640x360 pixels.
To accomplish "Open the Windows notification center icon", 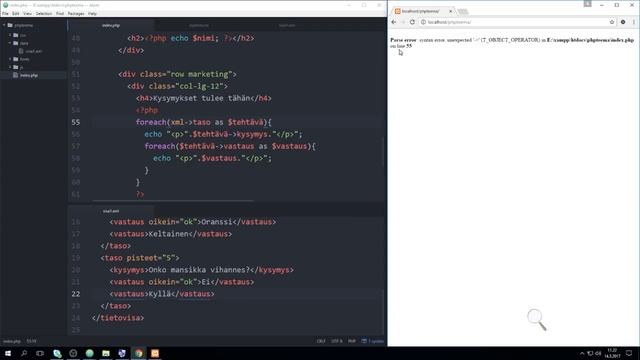I will click(629, 353).
